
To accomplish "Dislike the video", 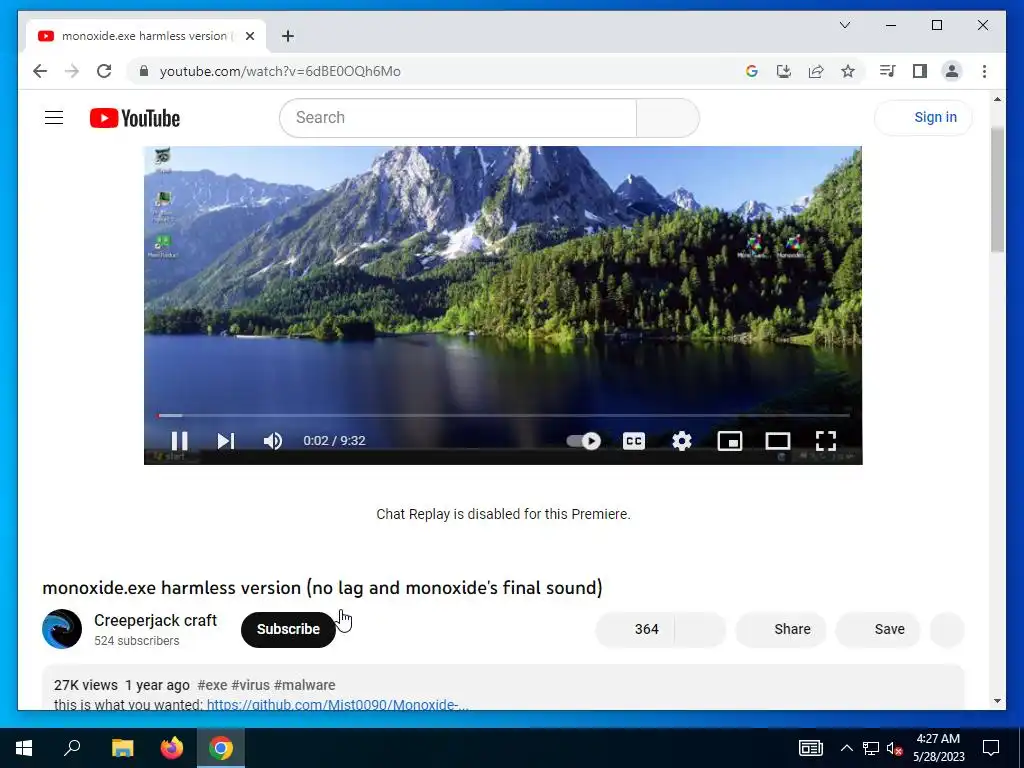I will point(700,630).
